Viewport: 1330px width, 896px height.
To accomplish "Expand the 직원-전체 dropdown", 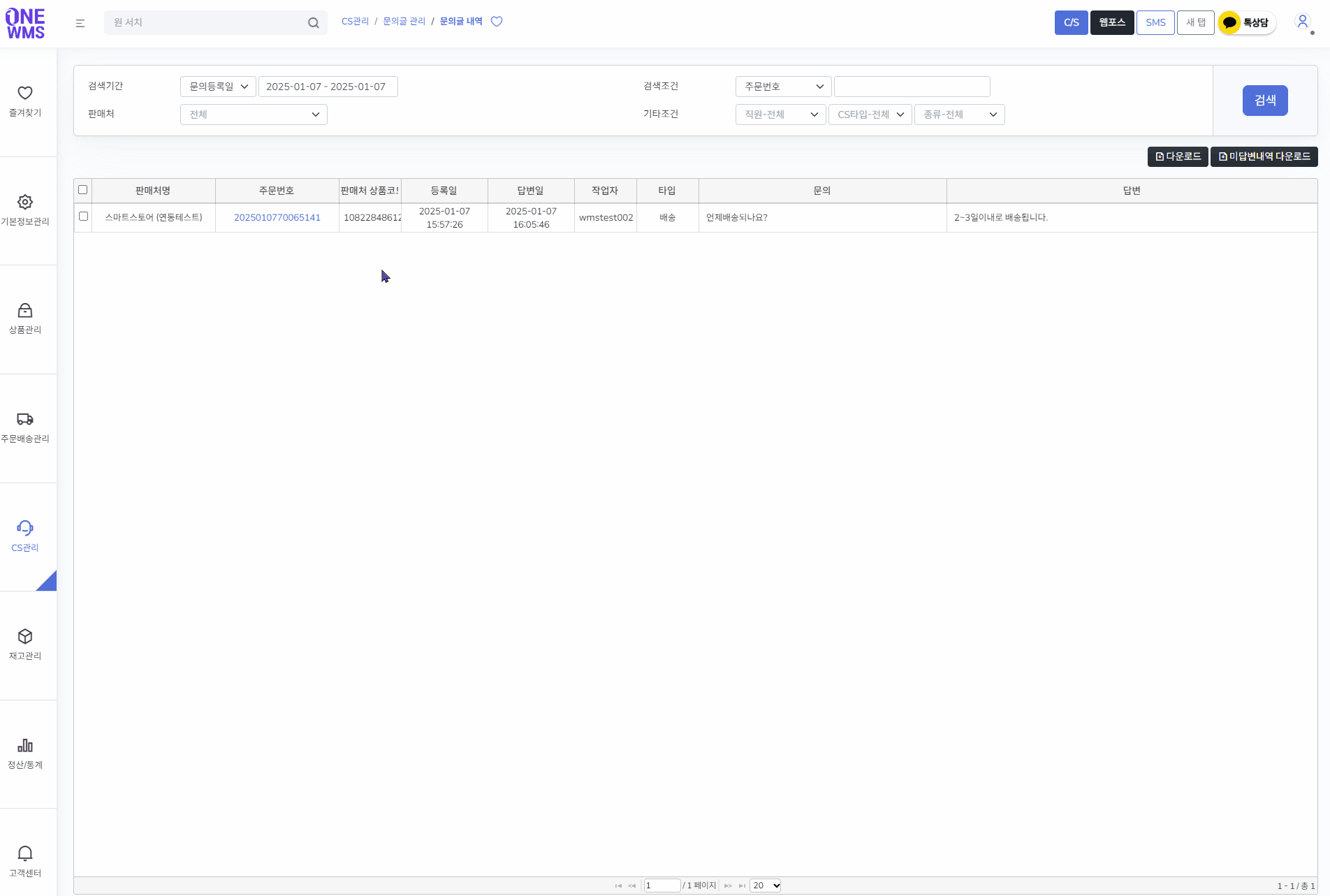I will click(x=780, y=115).
